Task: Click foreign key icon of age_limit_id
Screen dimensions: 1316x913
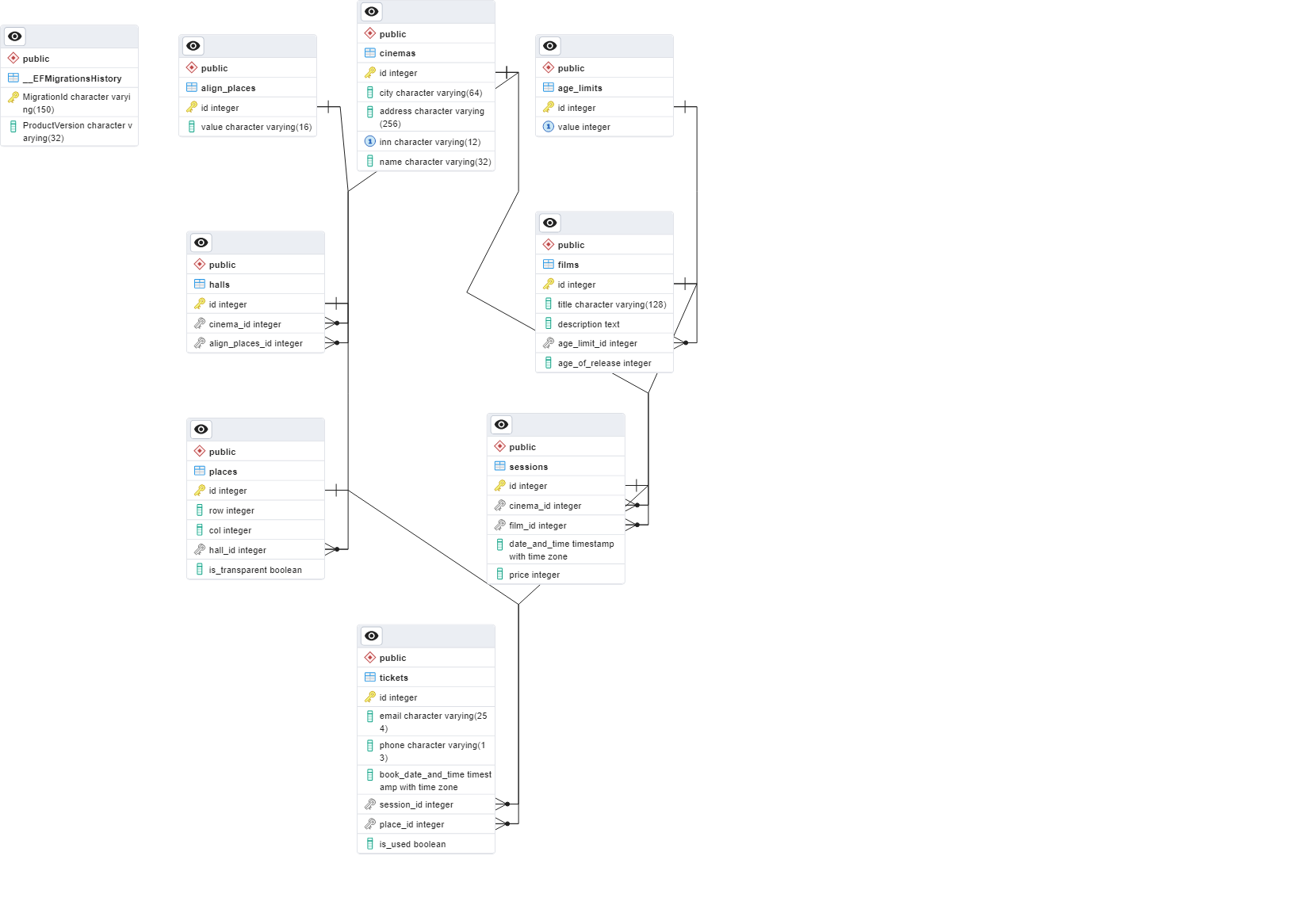Action: coord(548,343)
